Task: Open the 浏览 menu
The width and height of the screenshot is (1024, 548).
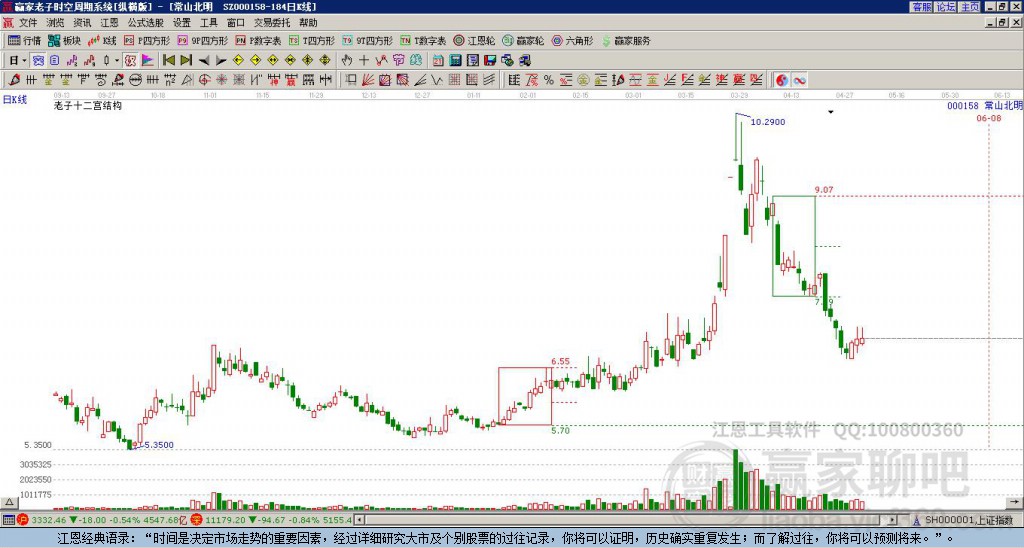Action: [55, 23]
